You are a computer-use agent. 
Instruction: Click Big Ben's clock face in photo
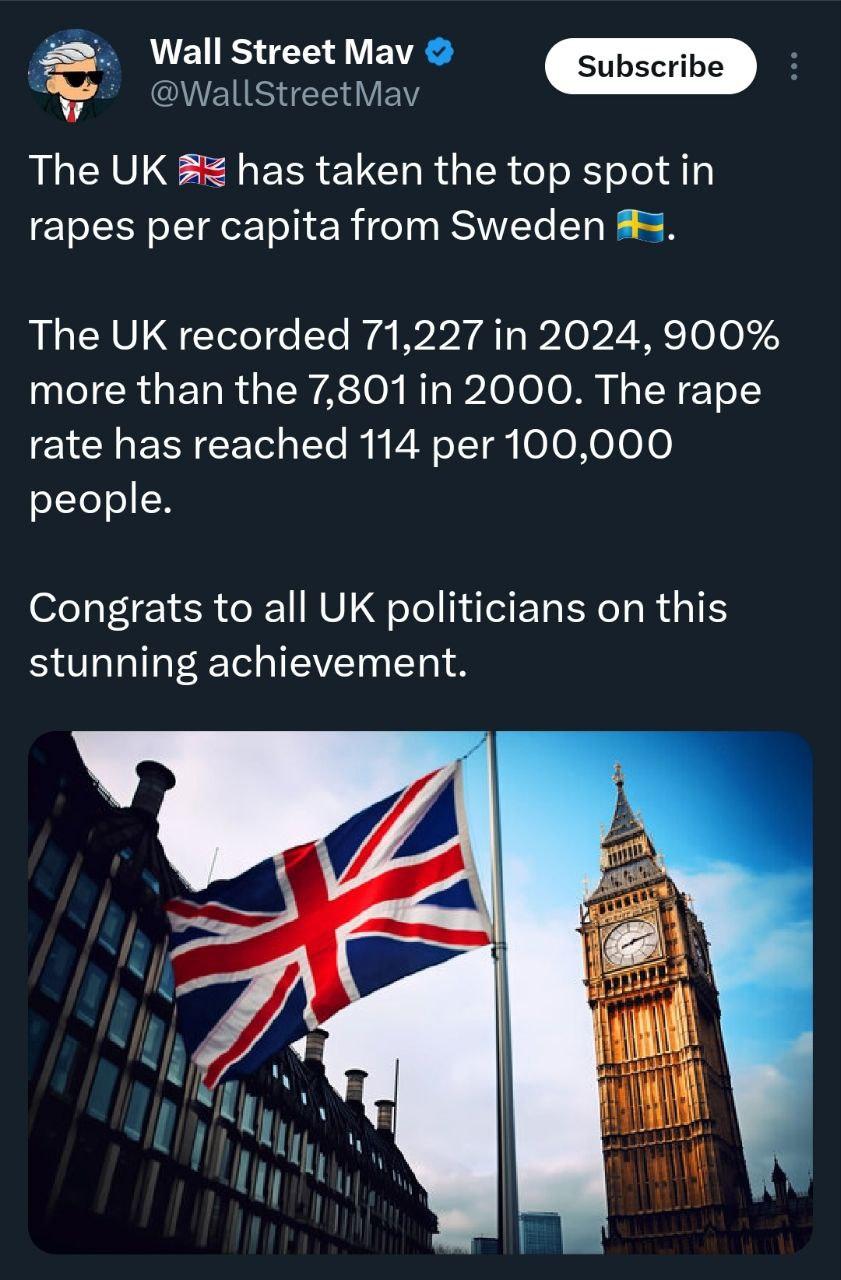tap(632, 941)
